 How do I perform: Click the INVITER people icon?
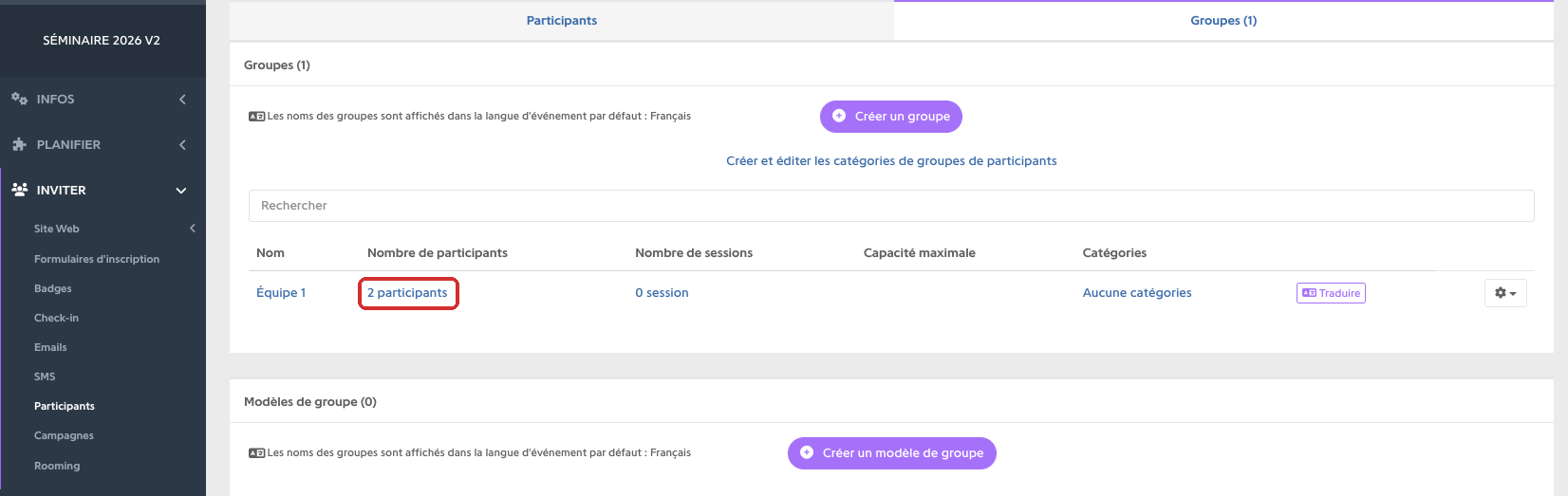pyautogui.click(x=19, y=190)
